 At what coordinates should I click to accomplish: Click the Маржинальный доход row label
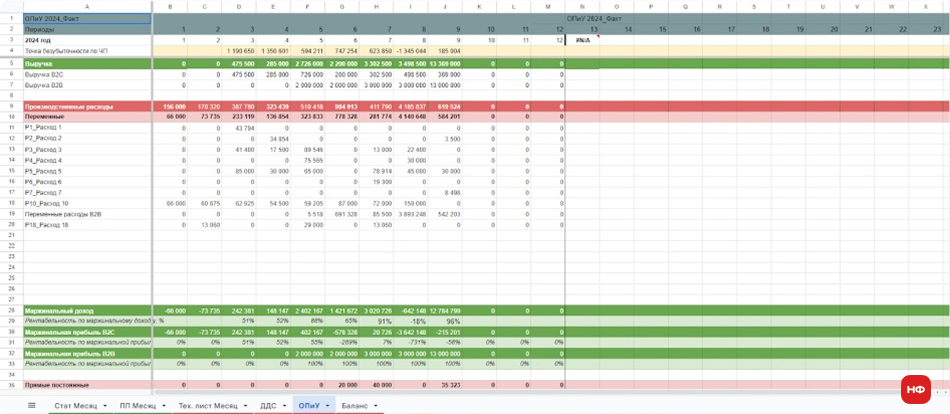point(86,310)
